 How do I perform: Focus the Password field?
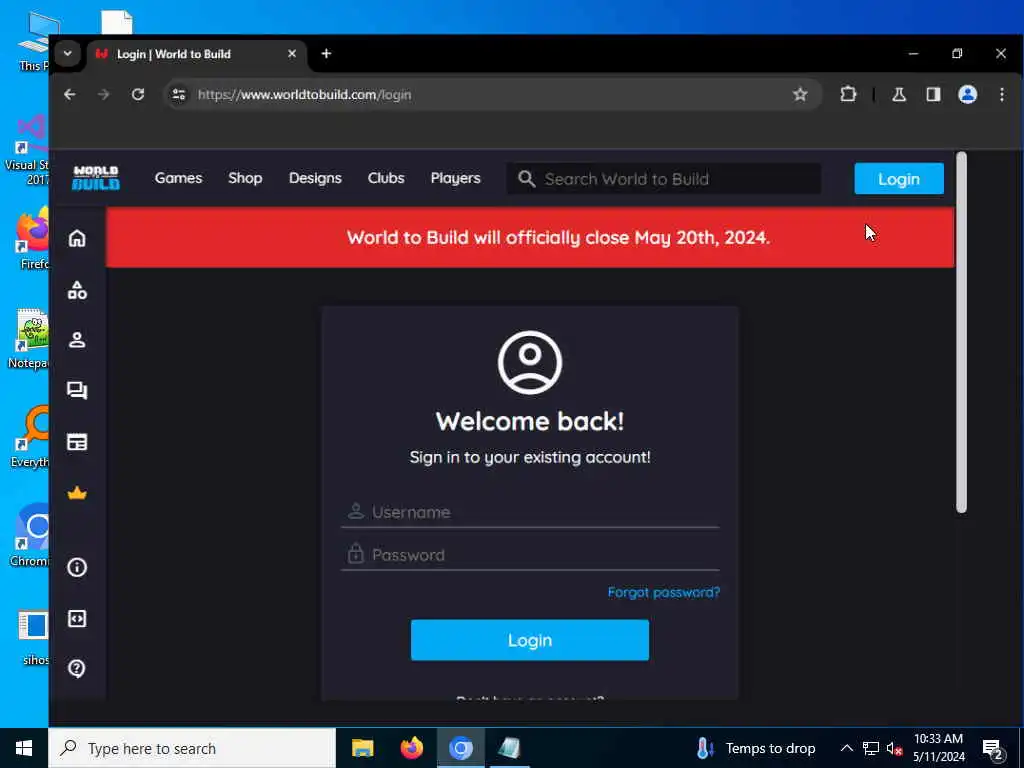[530, 555]
